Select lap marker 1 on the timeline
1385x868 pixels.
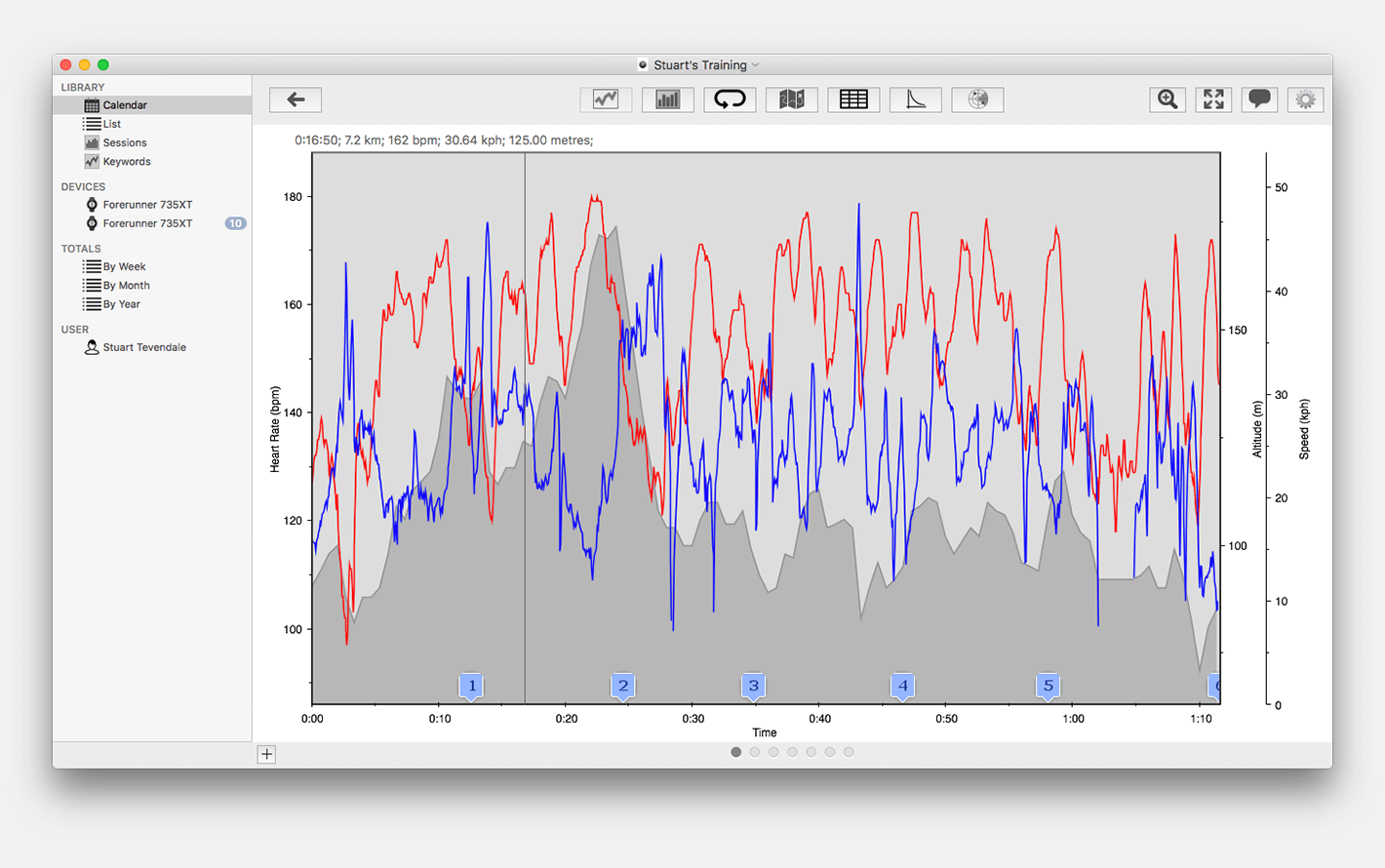(472, 687)
